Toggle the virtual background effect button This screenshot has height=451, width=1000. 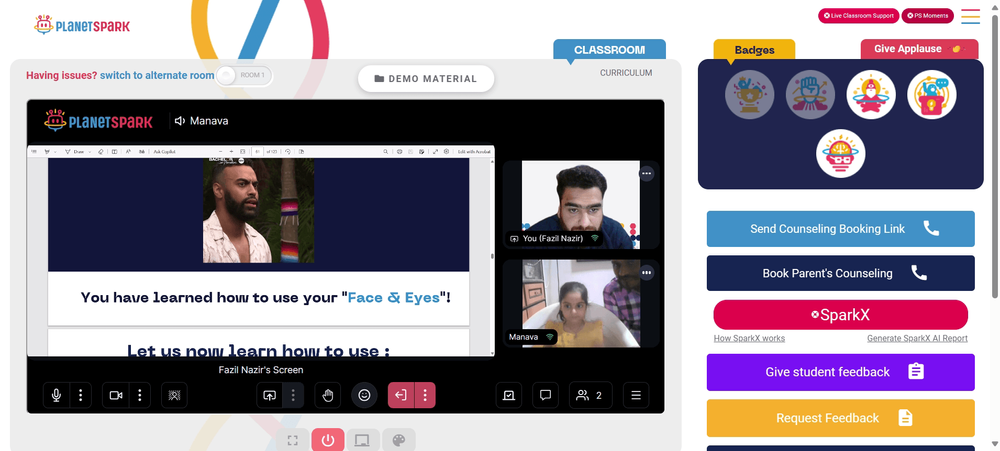tap(174, 396)
